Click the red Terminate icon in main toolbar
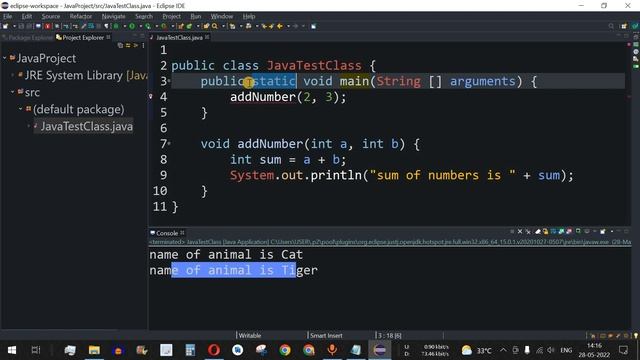This screenshot has width=640, height=360. click(47, 26)
